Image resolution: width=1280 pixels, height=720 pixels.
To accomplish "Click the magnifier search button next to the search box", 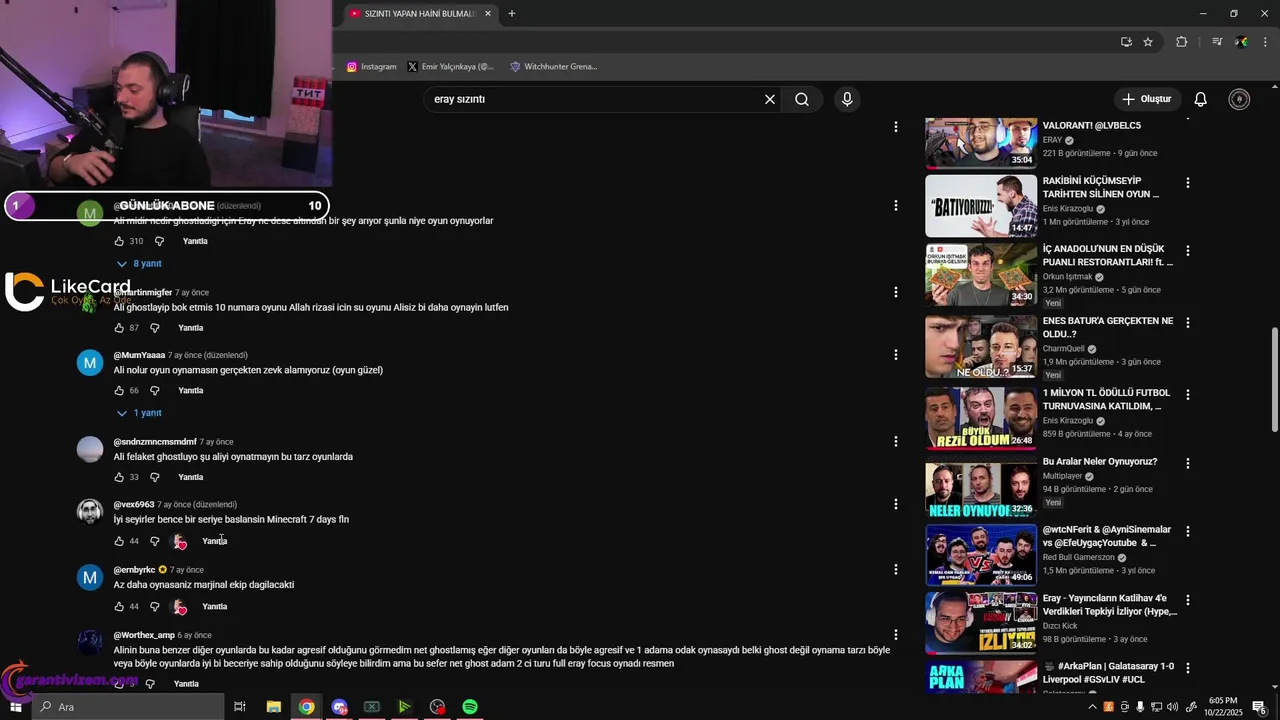I will click(802, 99).
